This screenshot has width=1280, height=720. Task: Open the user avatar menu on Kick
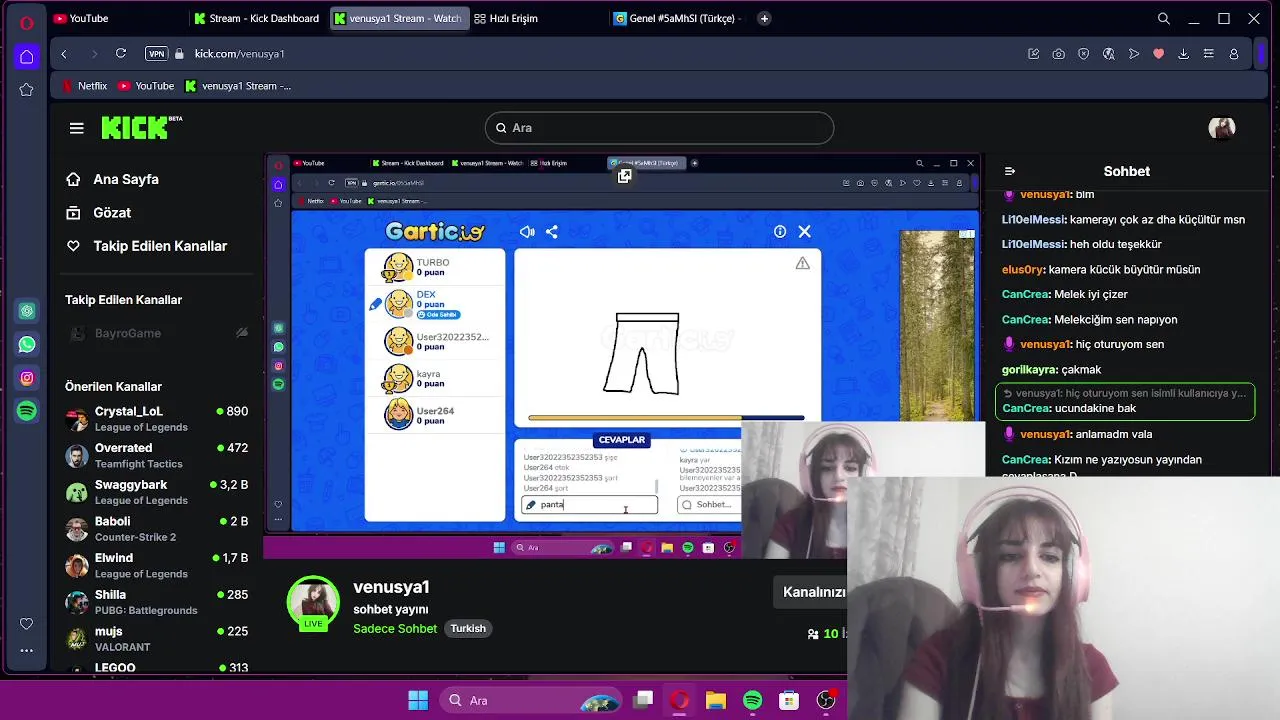tap(1222, 128)
